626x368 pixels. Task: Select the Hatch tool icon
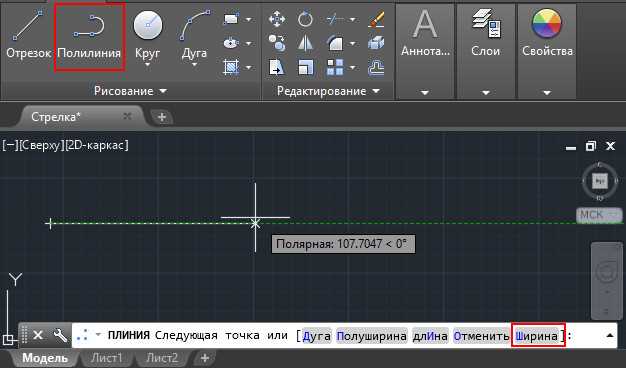(x=232, y=67)
